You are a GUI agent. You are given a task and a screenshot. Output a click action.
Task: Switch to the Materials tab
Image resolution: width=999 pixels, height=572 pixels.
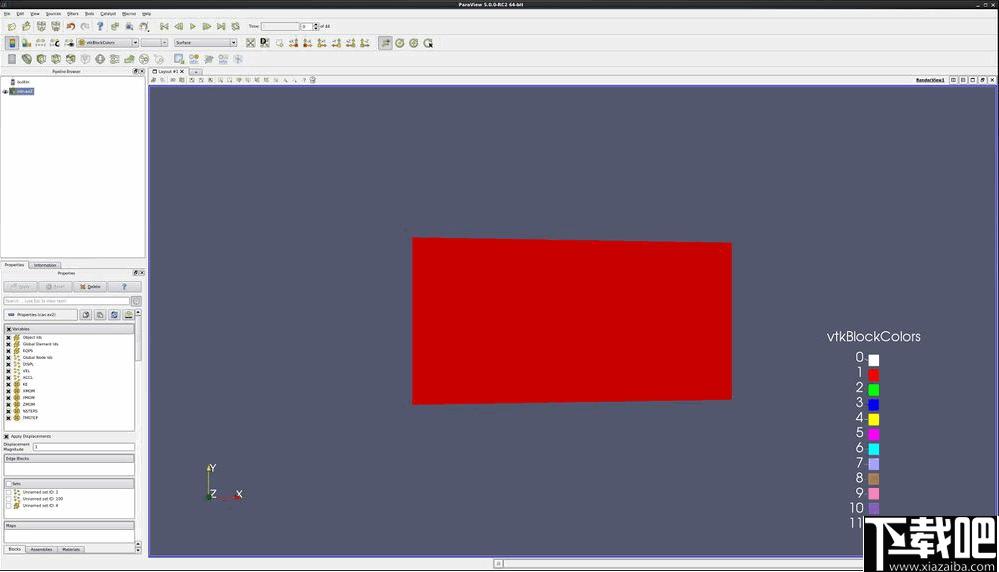pyautogui.click(x=71, y=549)
